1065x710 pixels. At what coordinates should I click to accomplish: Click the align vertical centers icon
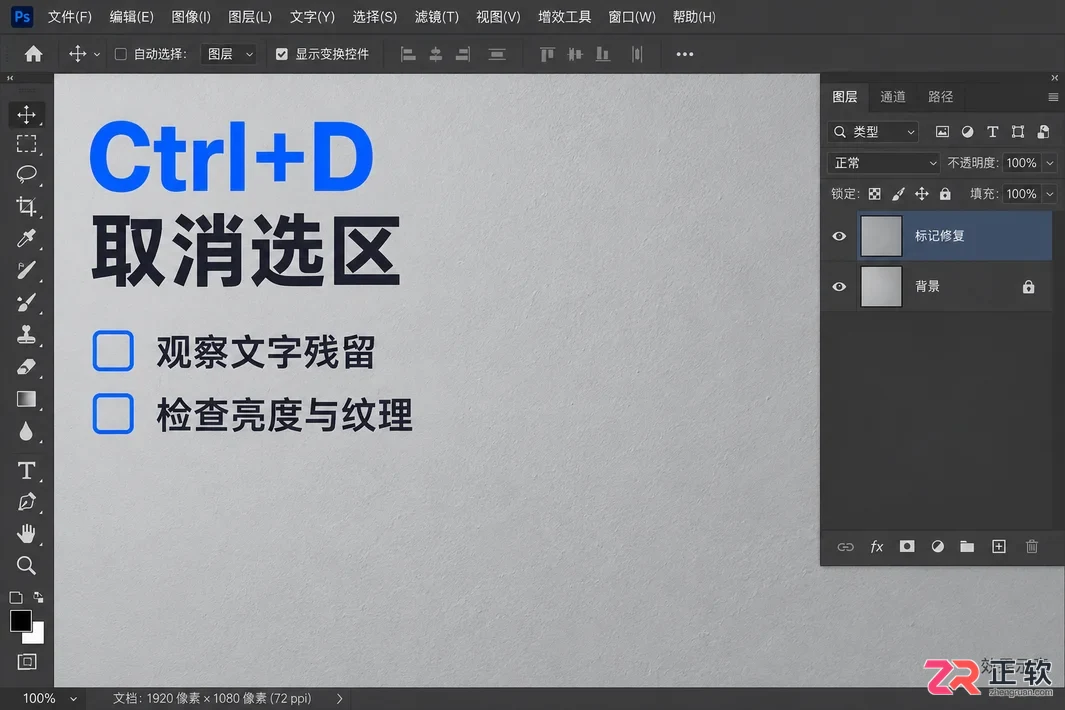(575, 54)
